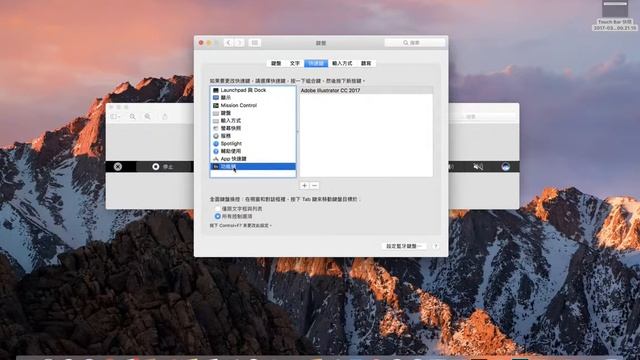The image size is (640, 360).
Task: Choose the 所有控制項目 radio option
Action: point(218,216)
